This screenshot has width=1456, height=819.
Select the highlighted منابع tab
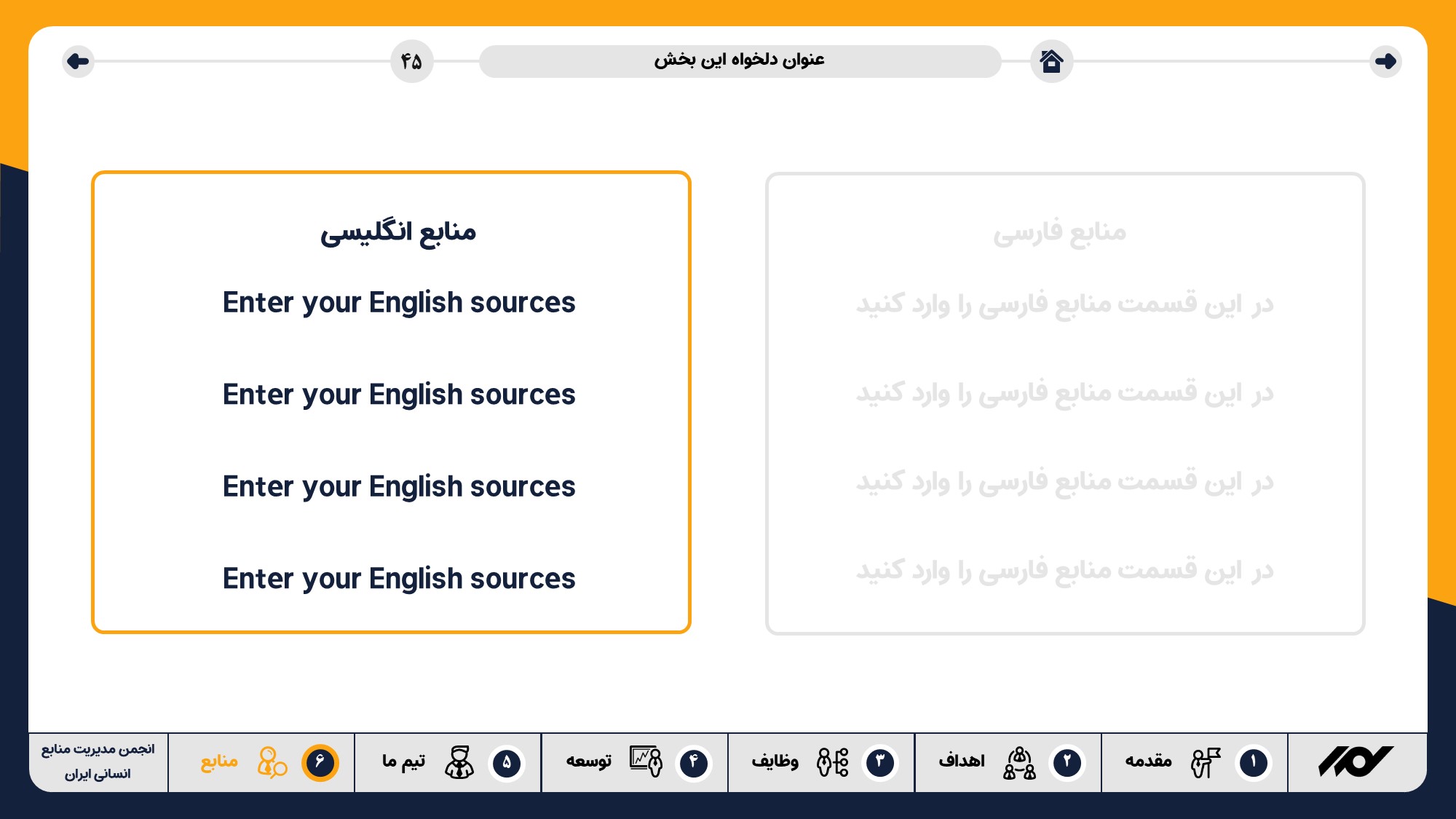(219, 761)
